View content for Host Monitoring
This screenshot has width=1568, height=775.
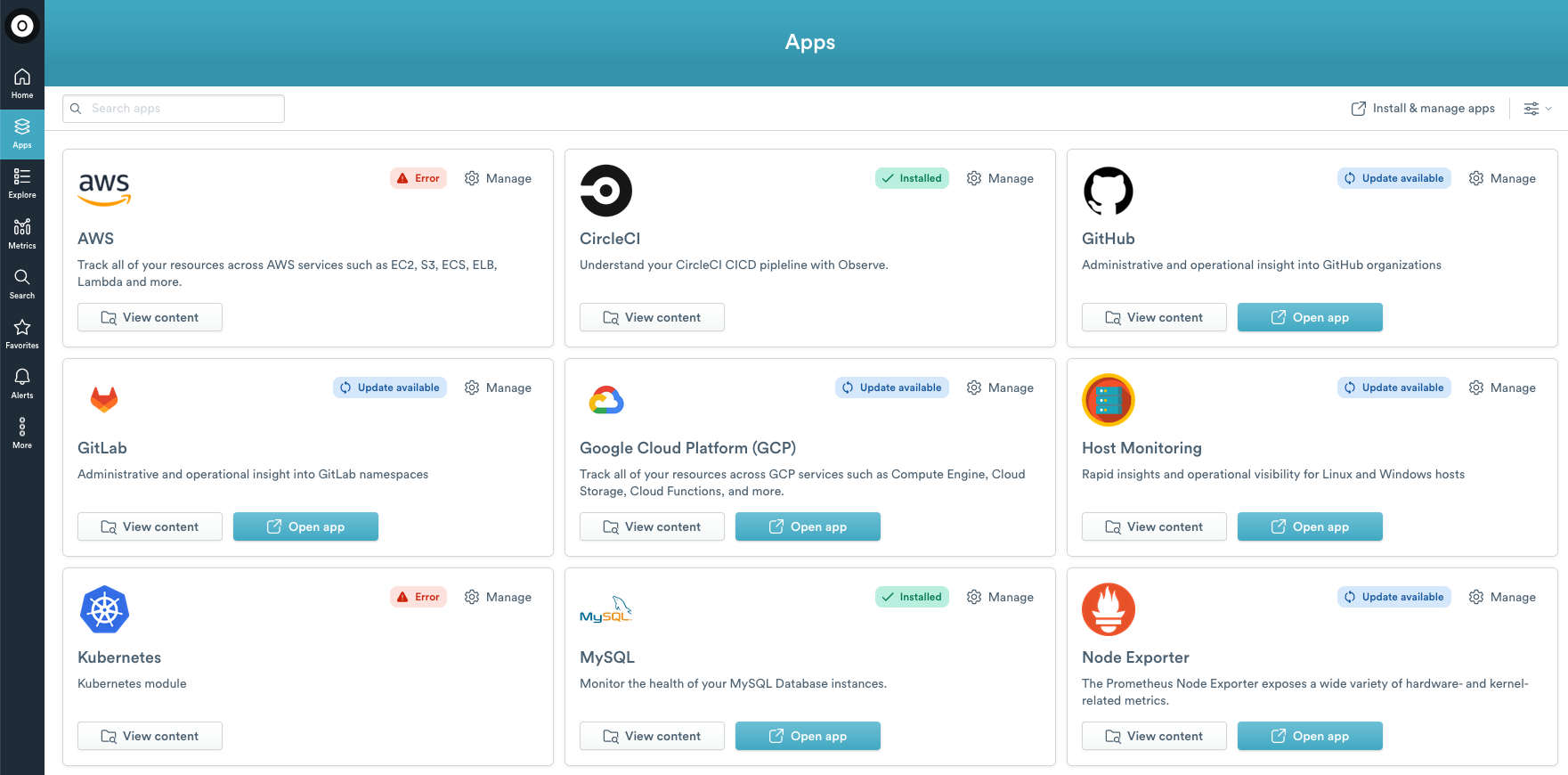1154,526
